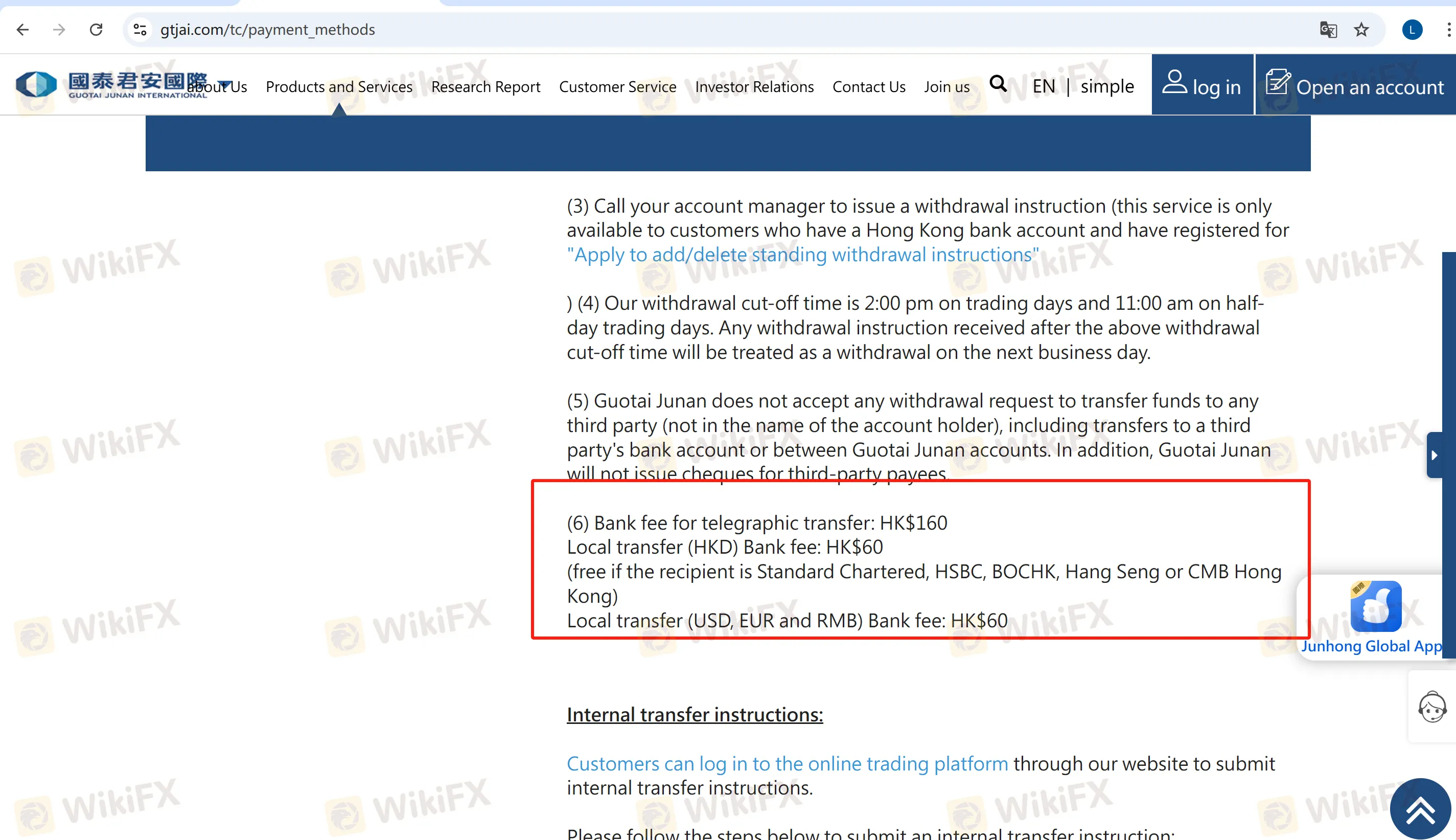The height and width of the screenshot is (840, 1456).
Task: Open the Products and Services menu
Action: tap(339, 86)
